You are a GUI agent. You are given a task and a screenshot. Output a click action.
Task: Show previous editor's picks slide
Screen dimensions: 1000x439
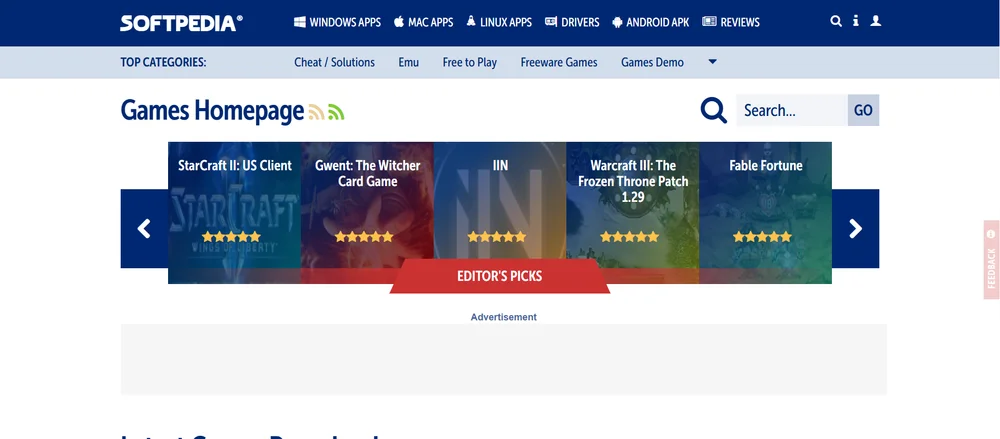[x=144, y=228]
